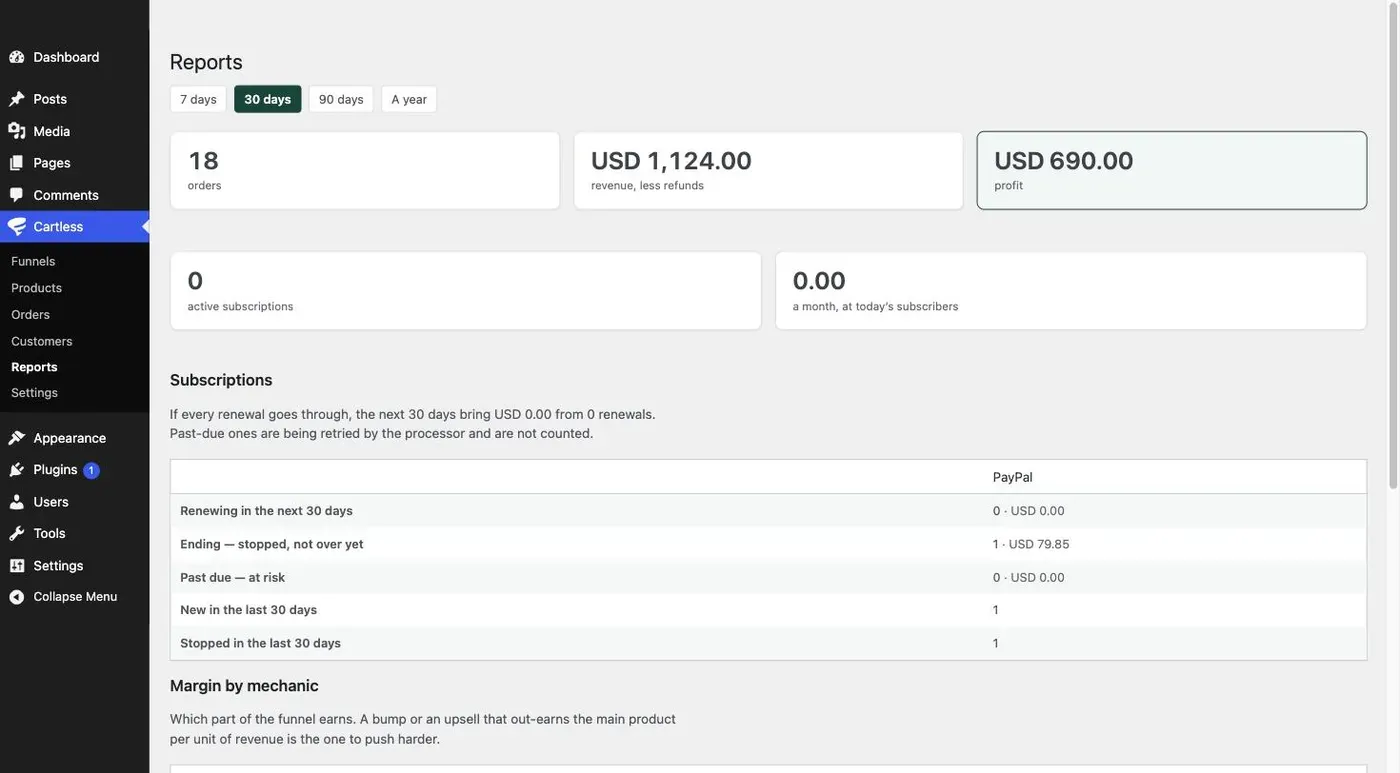Click the Appearance paintbrush icon
This screenshot has width=1400, height=773.
point(17,438)
